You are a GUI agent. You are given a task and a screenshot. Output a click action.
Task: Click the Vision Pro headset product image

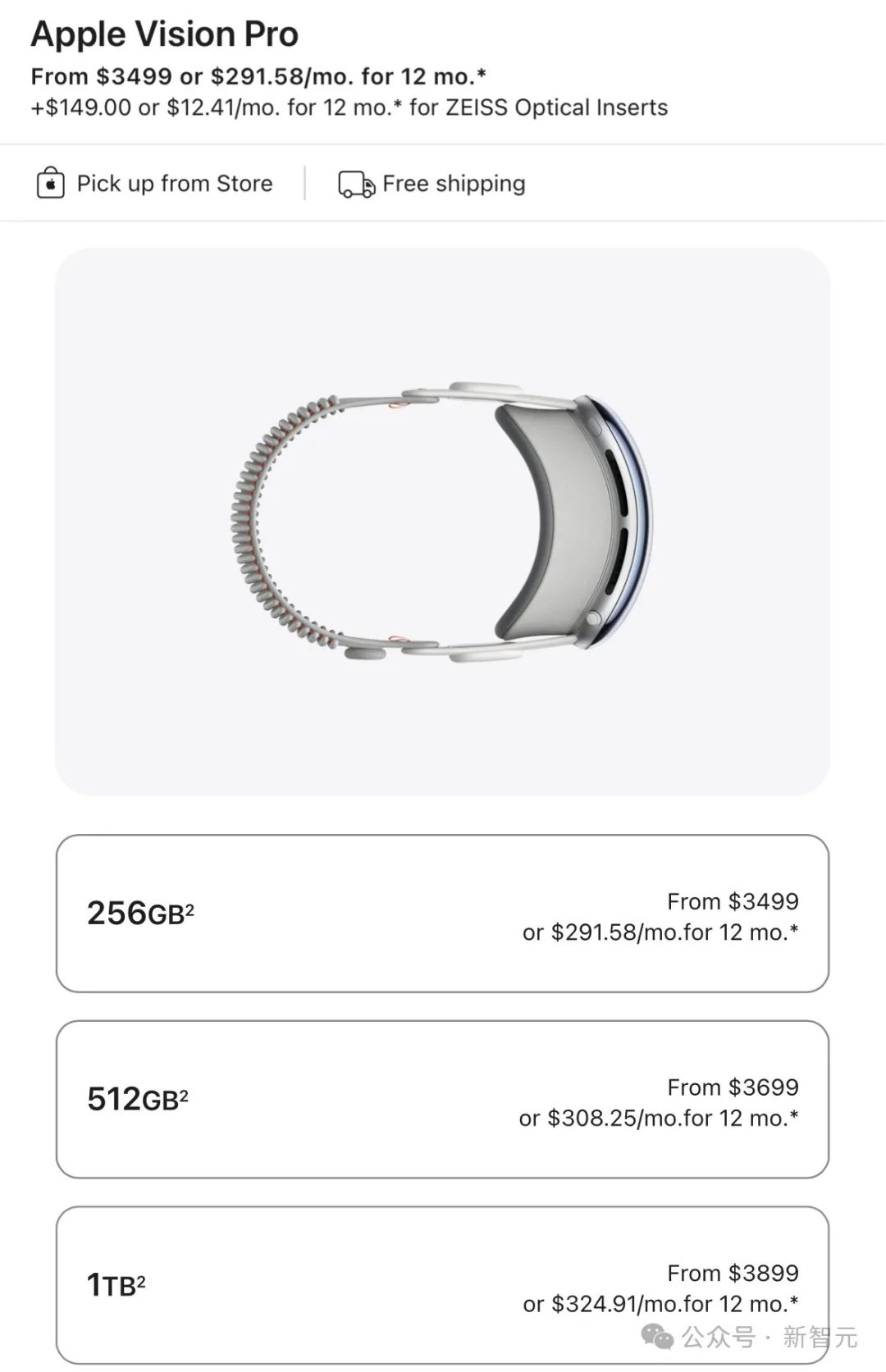point(442,521)
